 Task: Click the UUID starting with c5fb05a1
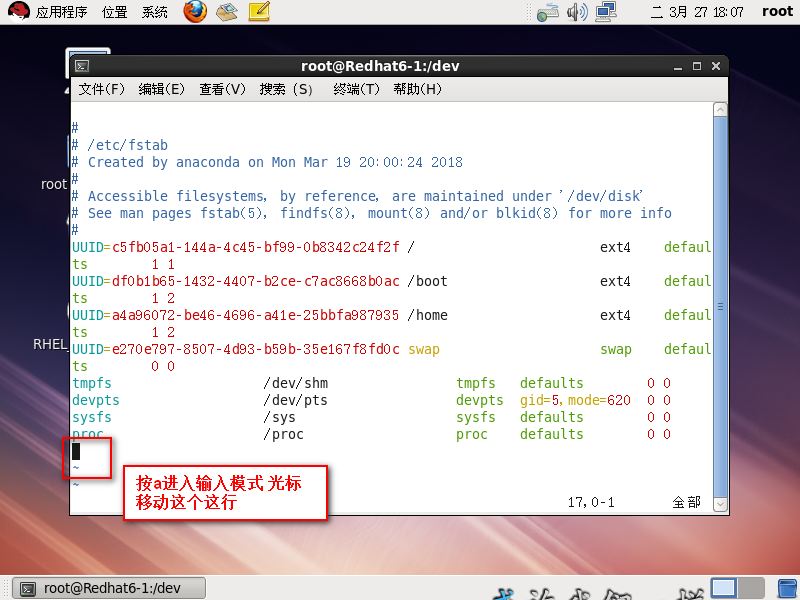(x=256, y=247)
